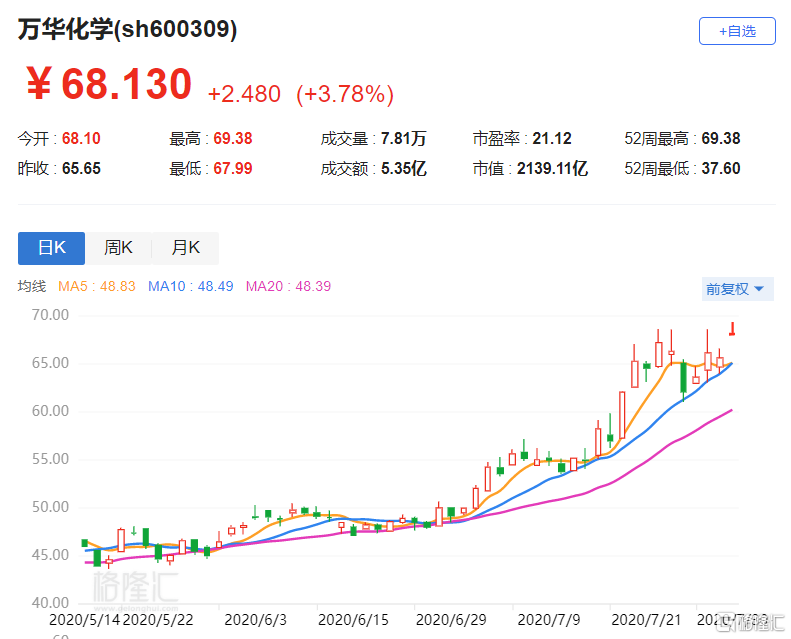Click the 70.00 y-axis label
This screenshot has height=639, width=791.
(50, 315)
